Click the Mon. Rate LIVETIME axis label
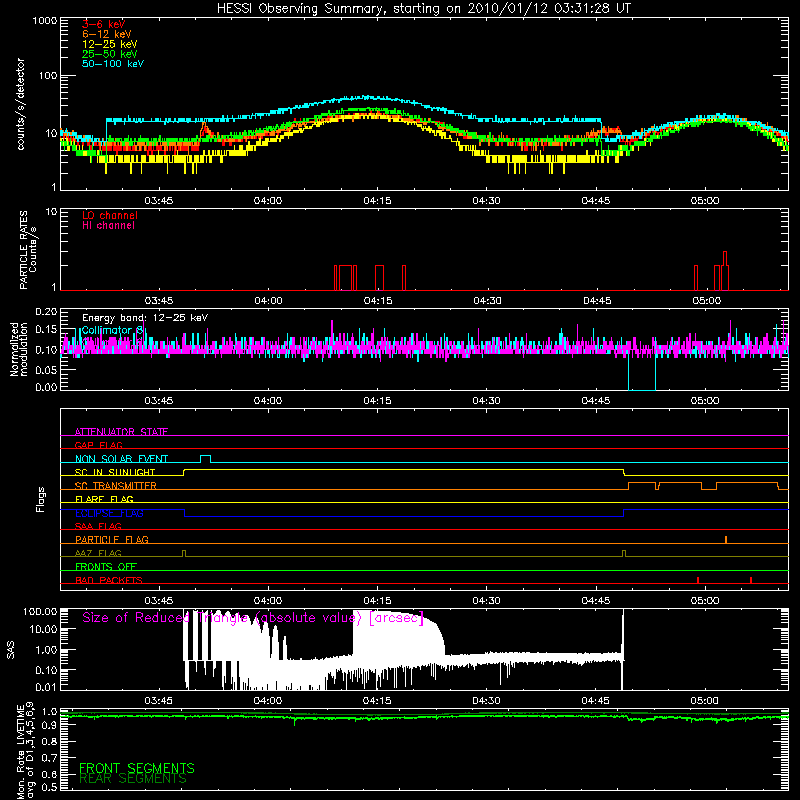This screenshot has height=800, width=800. pyautogui.click(x=25, y=750)
